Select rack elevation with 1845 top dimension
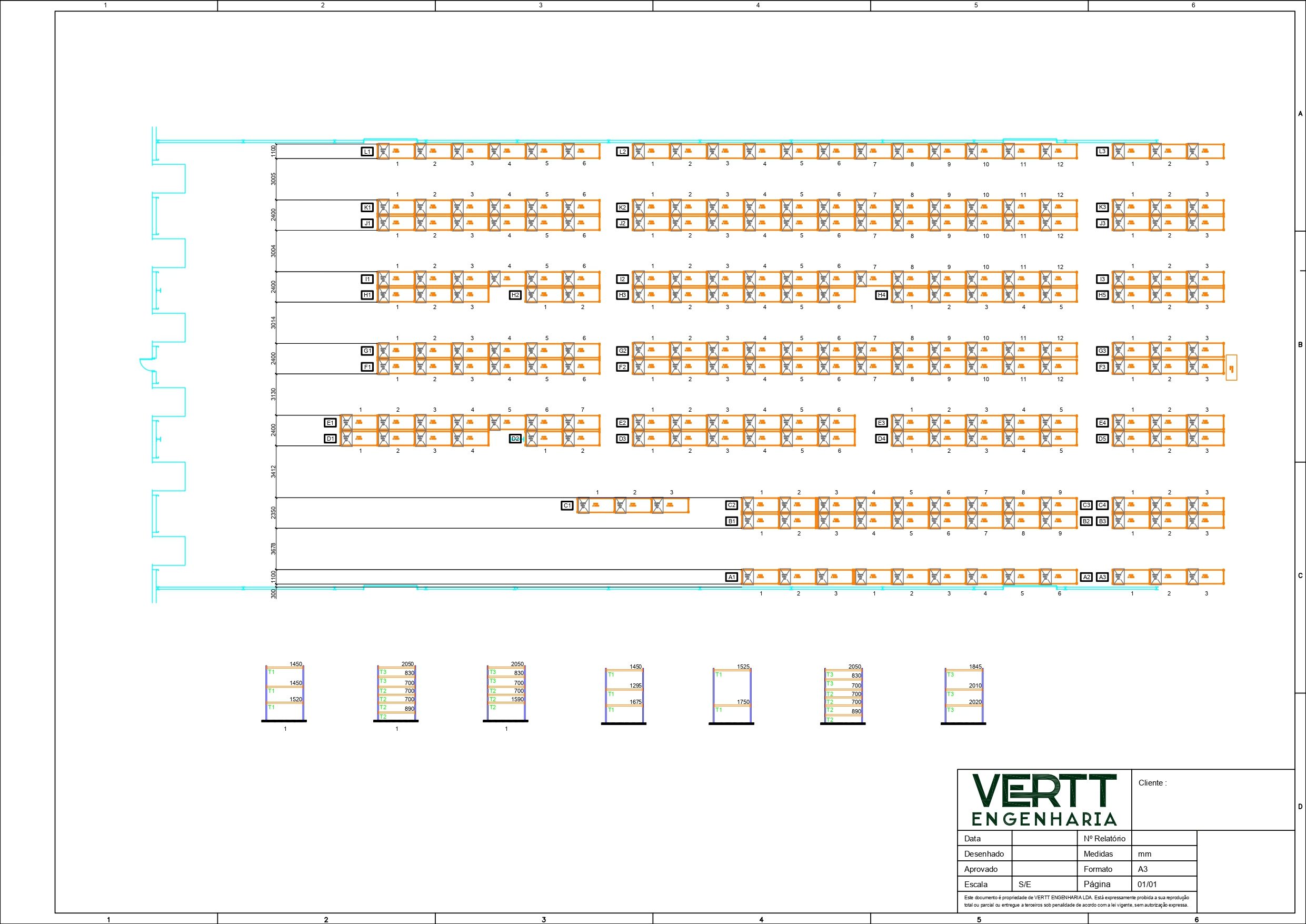Viewport: 1306px width, 924px height. coord(963,696)
